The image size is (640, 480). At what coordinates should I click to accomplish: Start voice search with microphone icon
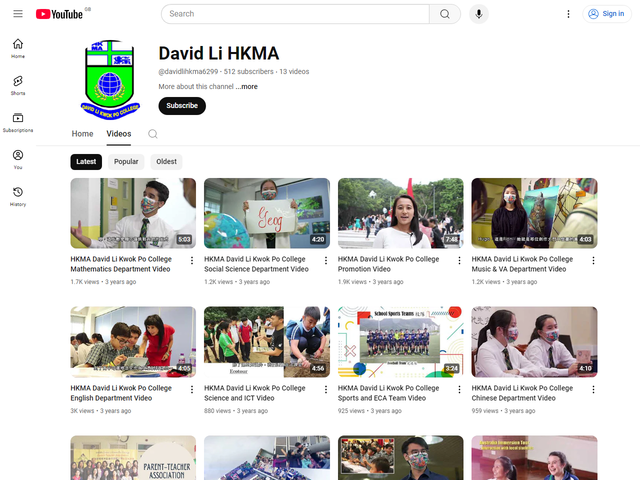pyautogui.click(x=479, y=14)
